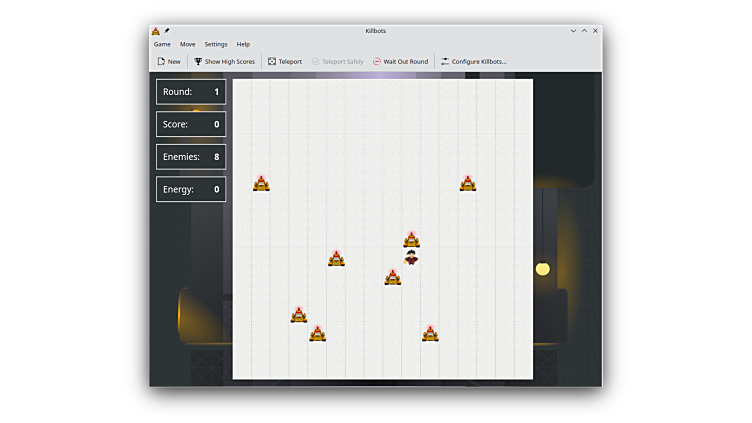The image size is (752, 423).
Task: Open the Settings menu
Action: point(216,44)
